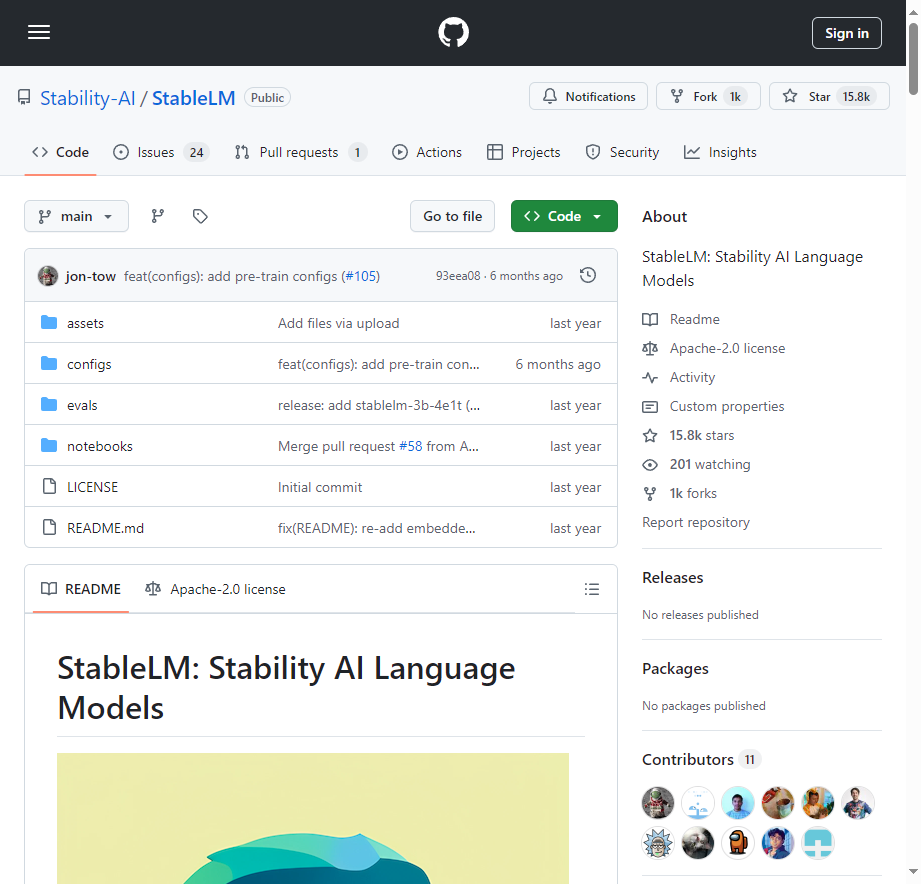Image resolution: width=921 pixels, height=884 pixels.
Task: Open the Stability-AI owner link
Action: pos(88,98)
